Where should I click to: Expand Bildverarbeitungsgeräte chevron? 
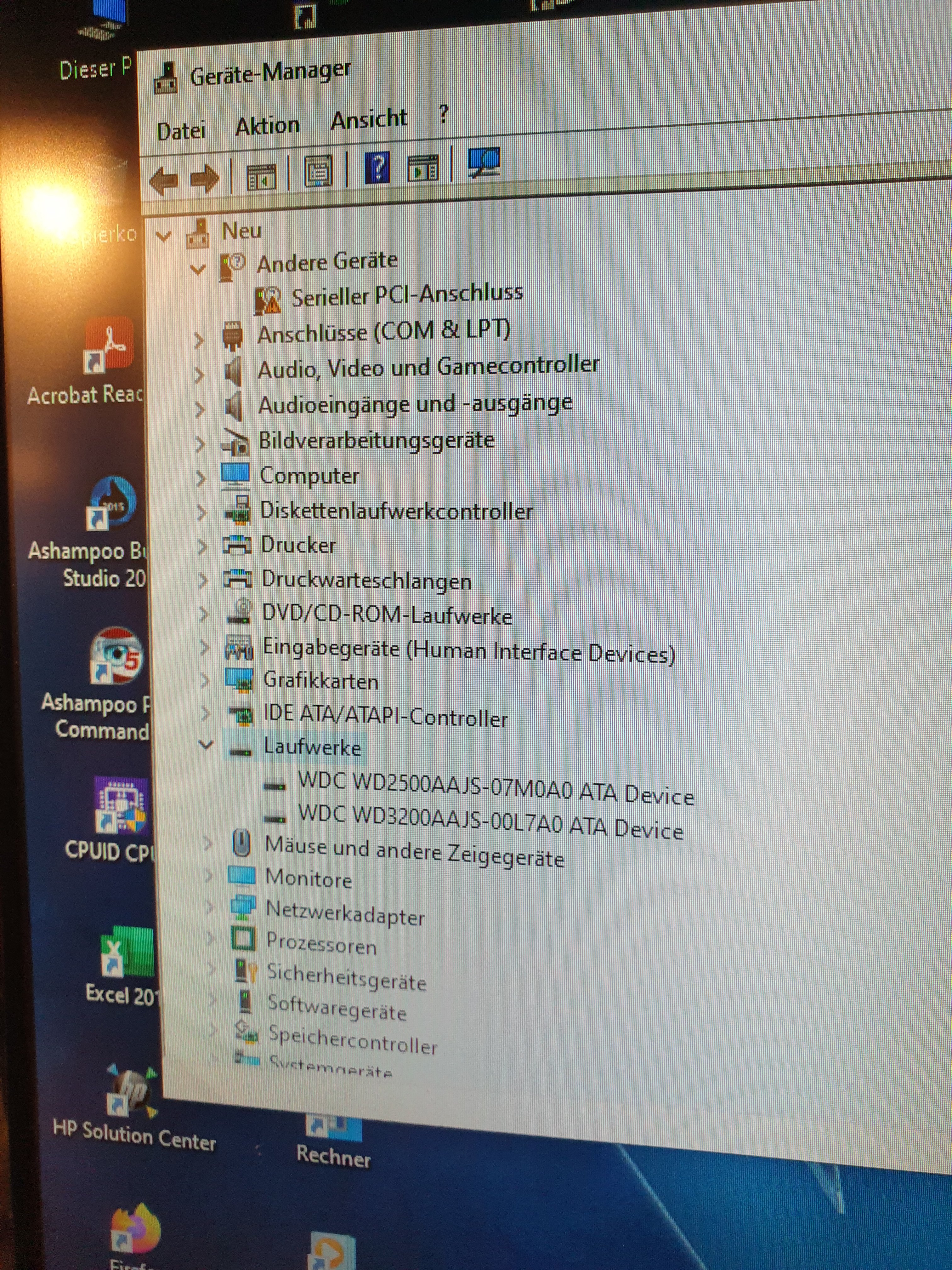click(200, 444)
